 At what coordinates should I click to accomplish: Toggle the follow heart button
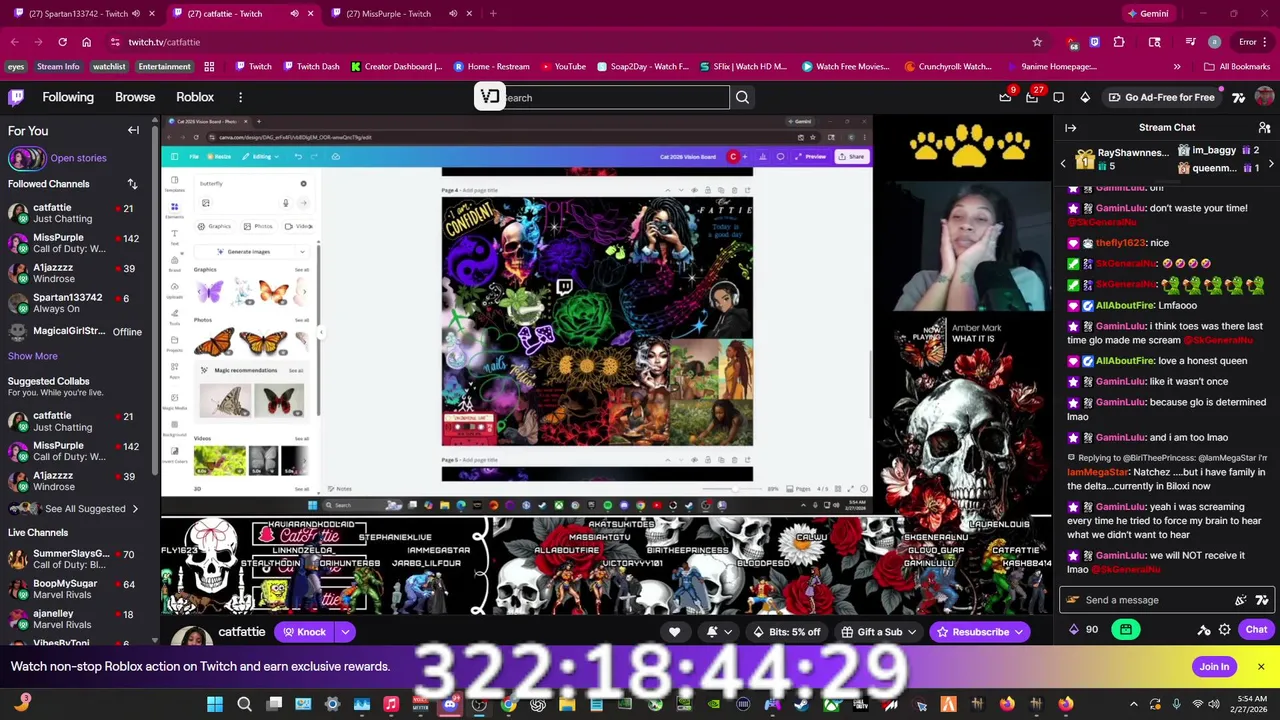point(675,632)
